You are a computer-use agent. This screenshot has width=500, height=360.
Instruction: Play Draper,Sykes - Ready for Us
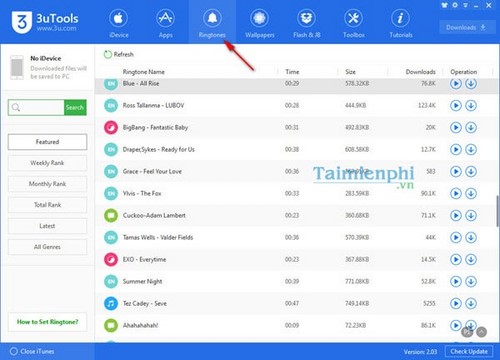(x=456, y=150)
